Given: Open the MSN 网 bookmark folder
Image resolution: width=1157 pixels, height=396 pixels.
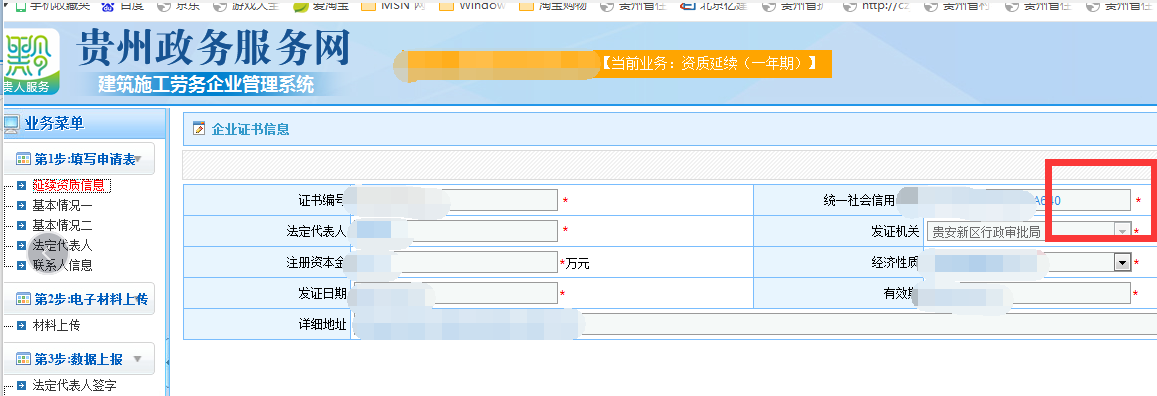Looking at the screenshot, I should tap(393, 7).
